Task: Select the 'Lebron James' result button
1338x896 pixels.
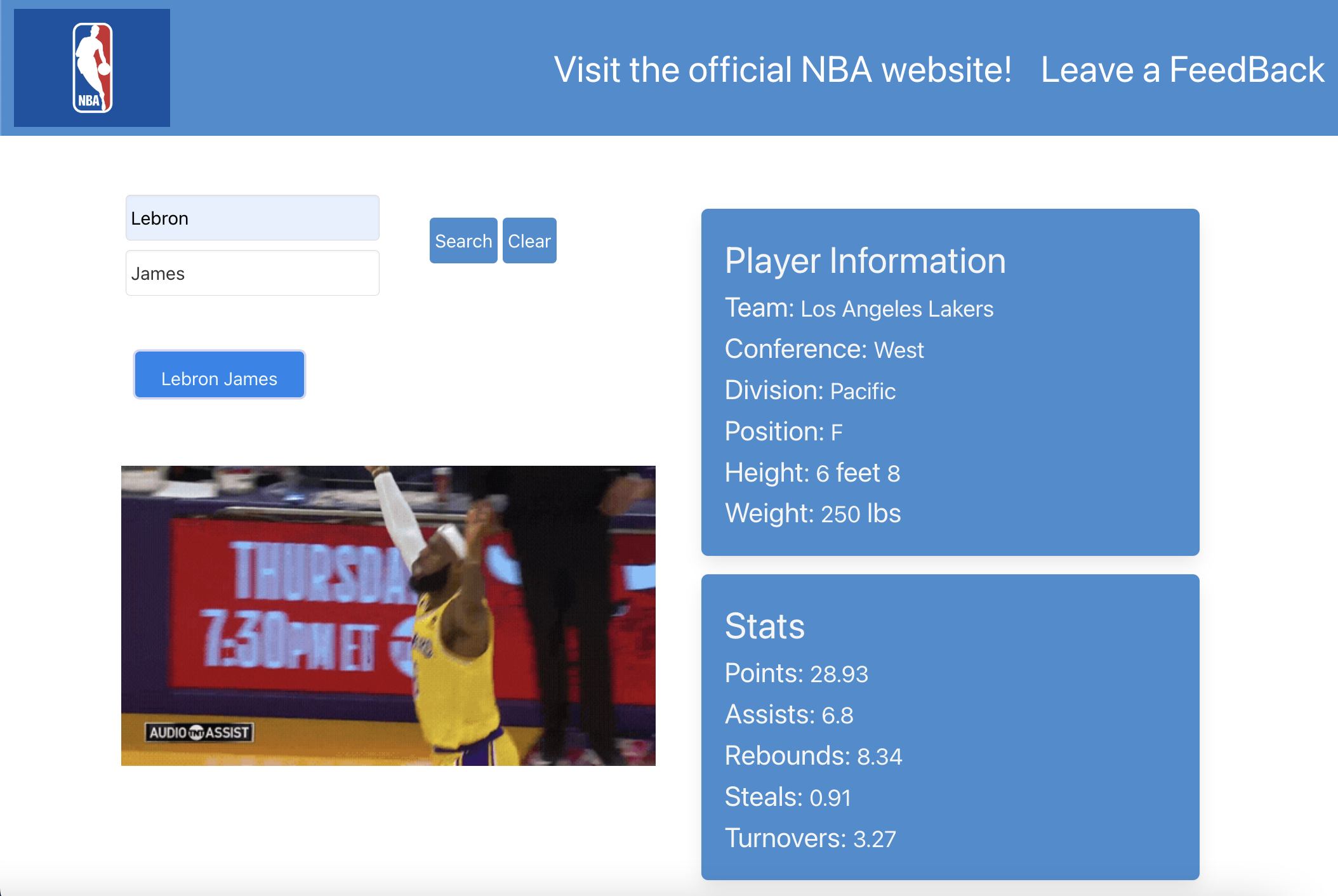Action: coord(220,374)
